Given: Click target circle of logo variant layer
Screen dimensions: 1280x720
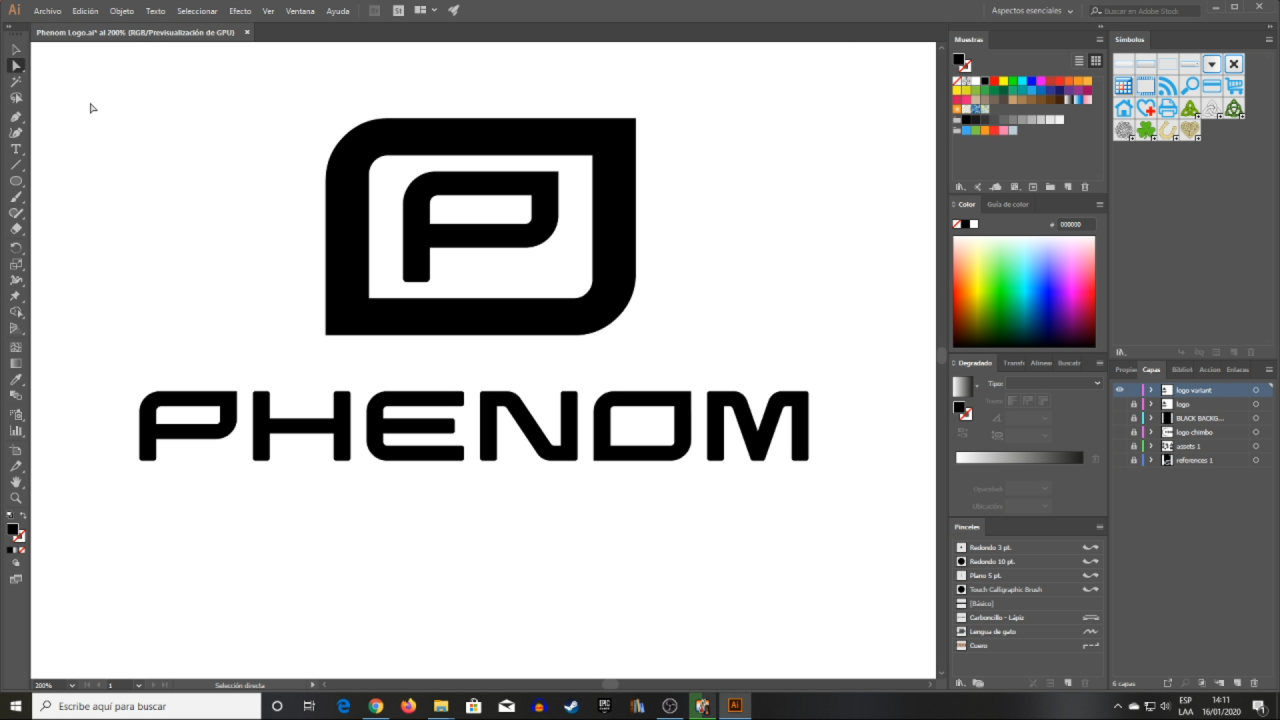Looking at the screenshot, I should pyautogui.click(x=1256, y=390).
